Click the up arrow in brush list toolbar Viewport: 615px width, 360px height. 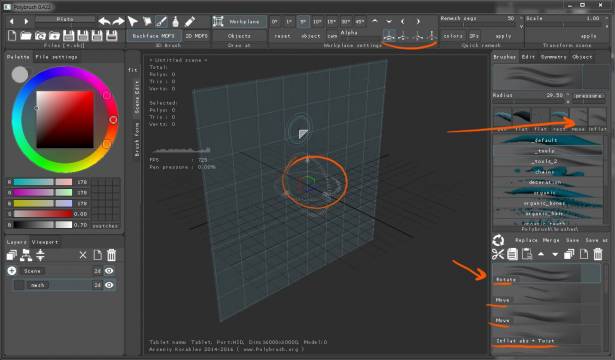coord(541,255)
